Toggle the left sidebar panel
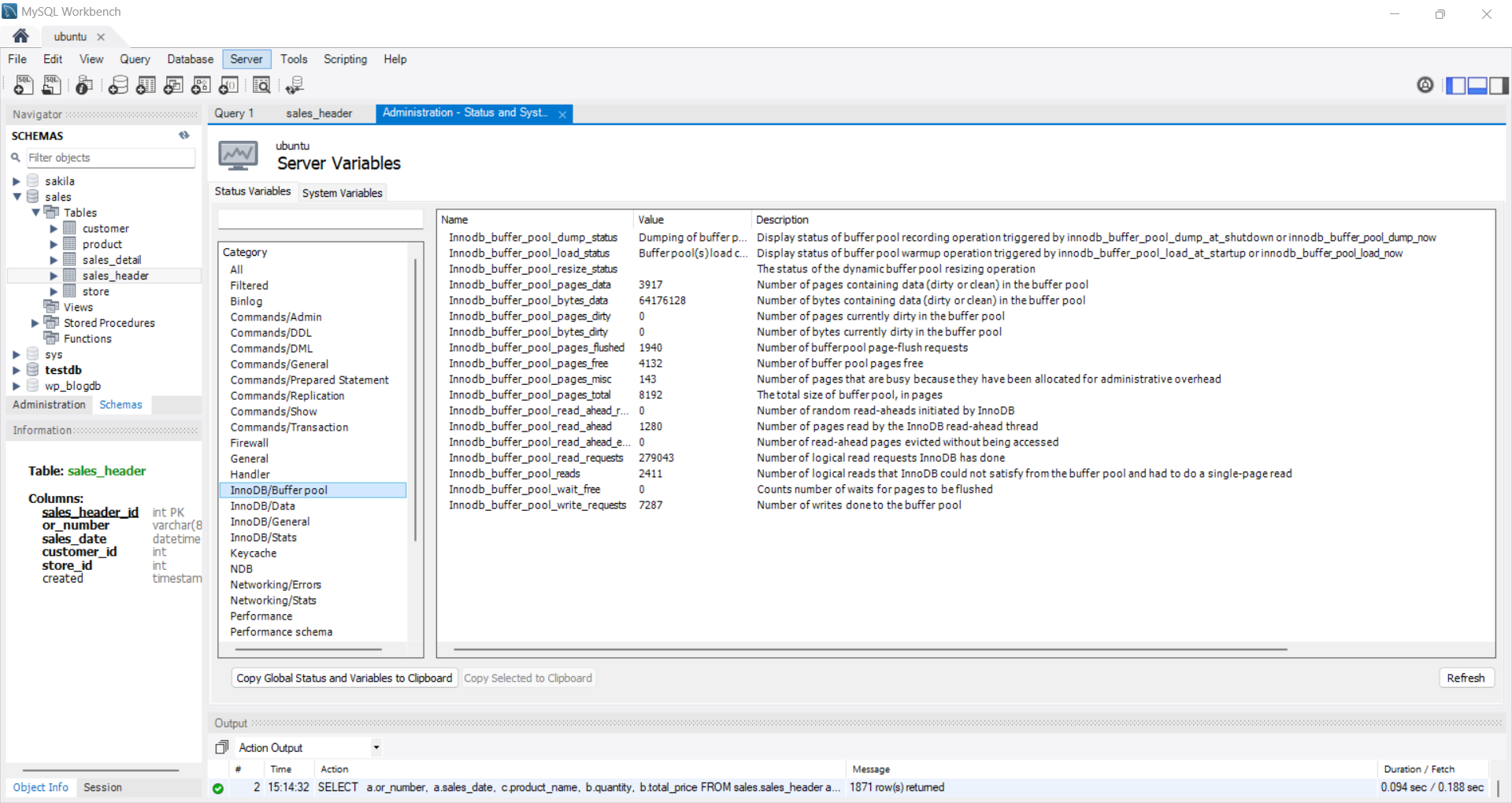Screen dimensions: 1512x803 click(1456, 85)
